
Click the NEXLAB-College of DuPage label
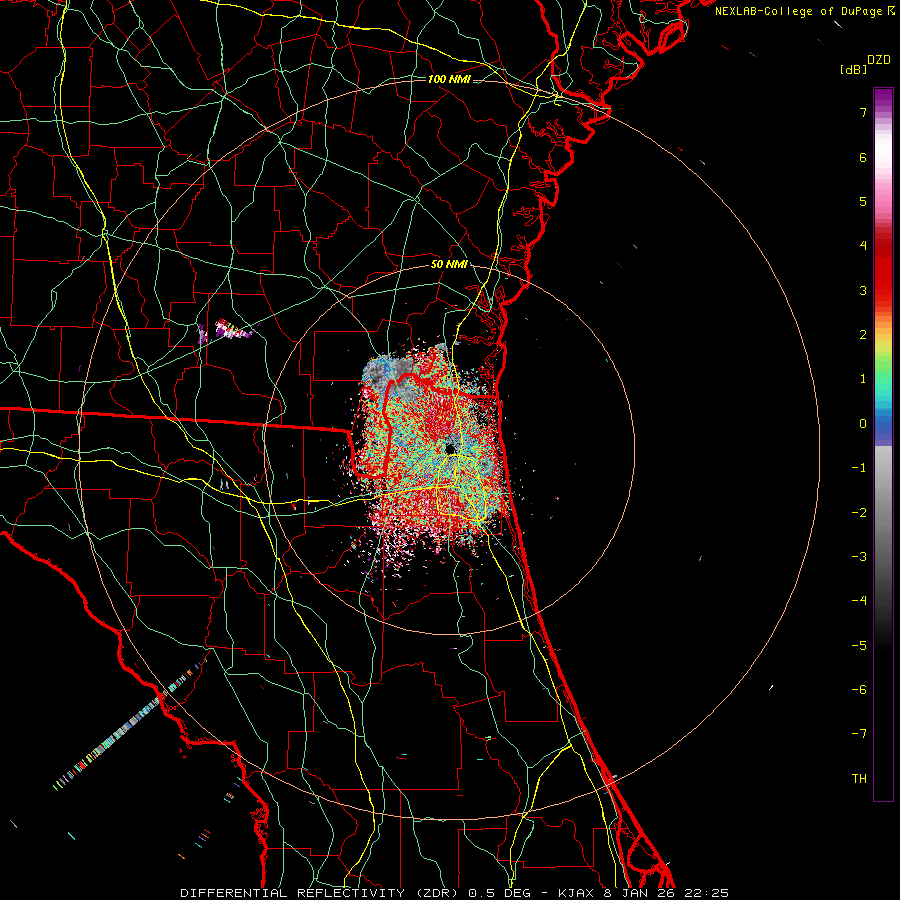coord(798,11)
